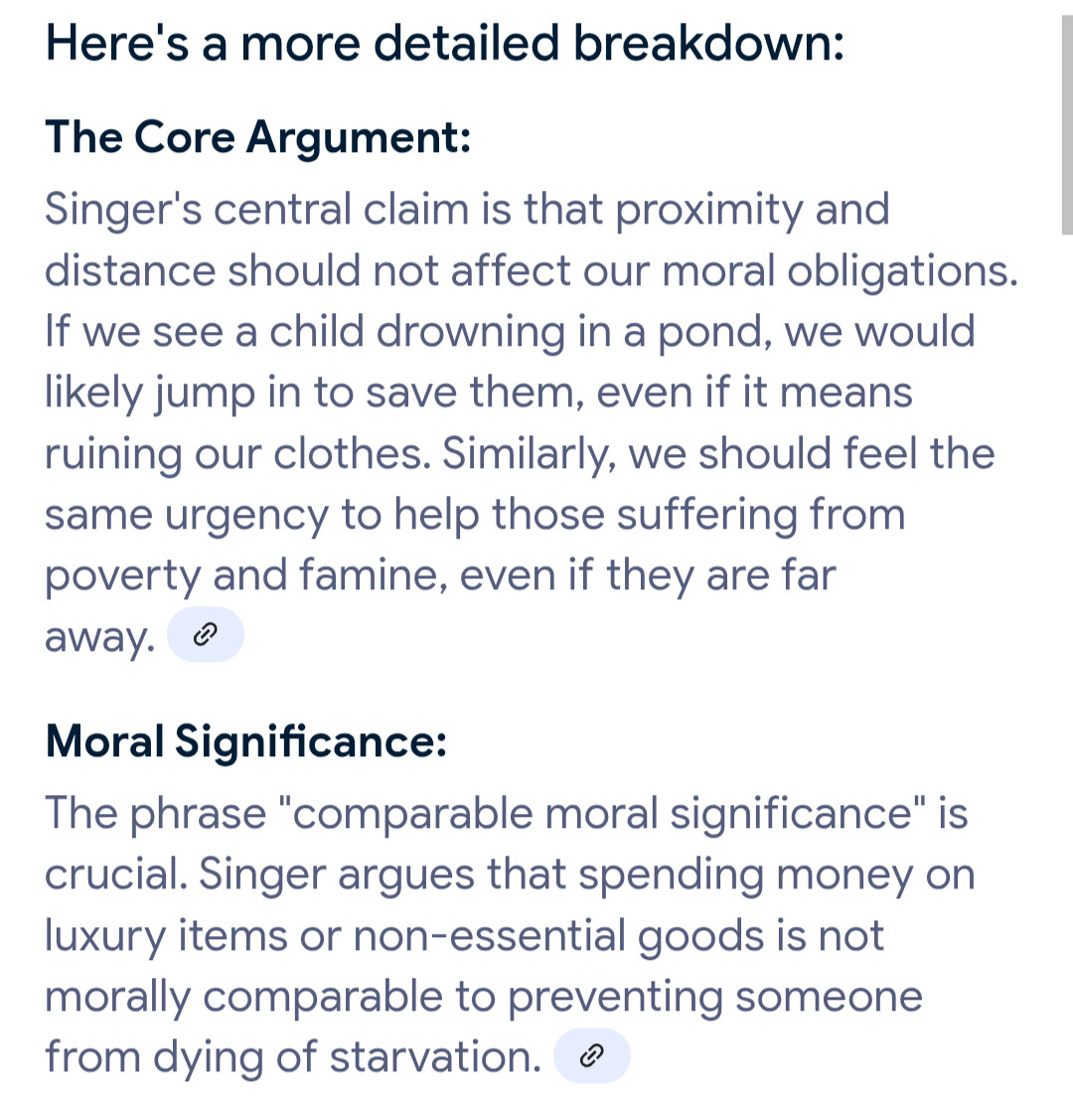Click the "Moral Significance:" heading
The image size is (1073, 1120).
pyautogui.click(x=245, y=740)
